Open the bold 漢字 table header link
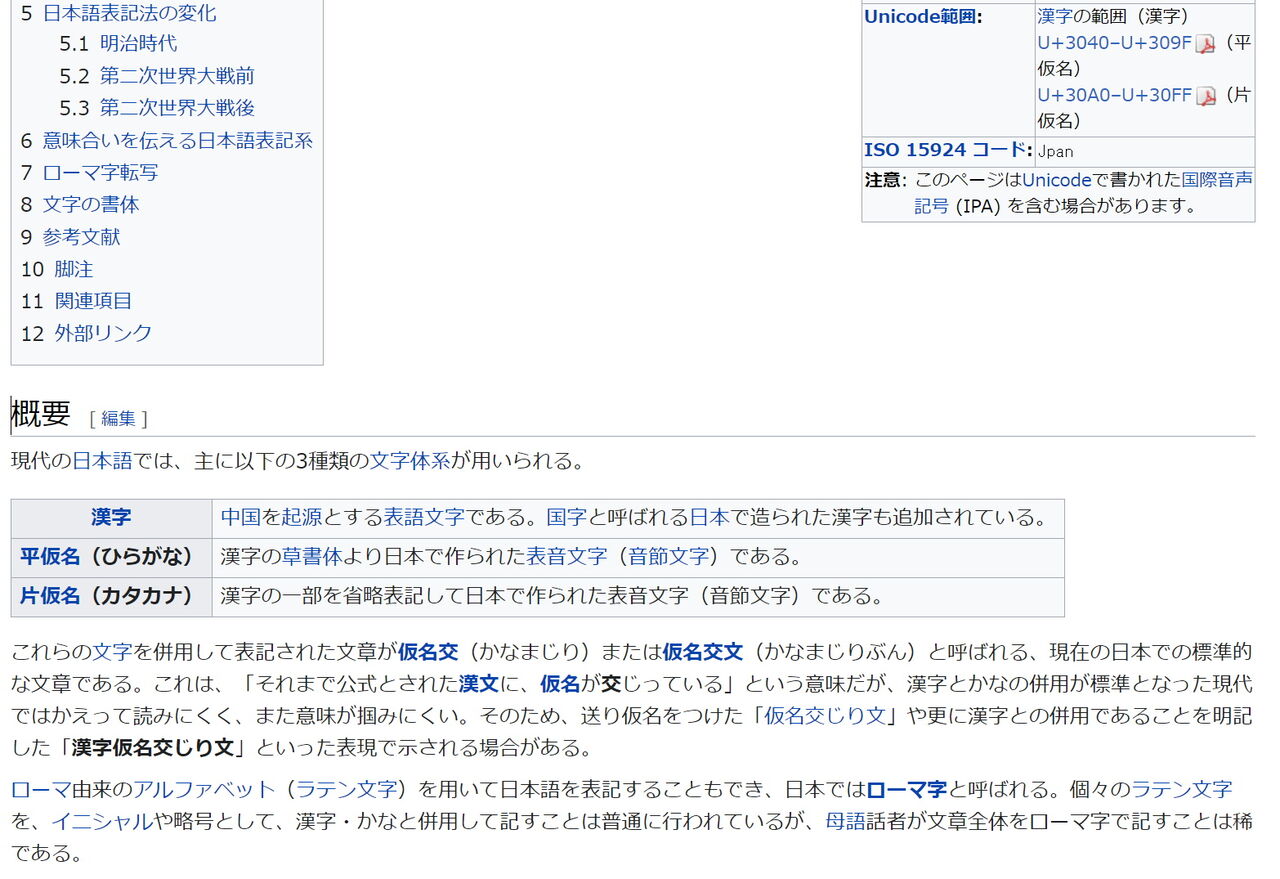The height and width of the screenshot is (879, 1280). point(111,518)
